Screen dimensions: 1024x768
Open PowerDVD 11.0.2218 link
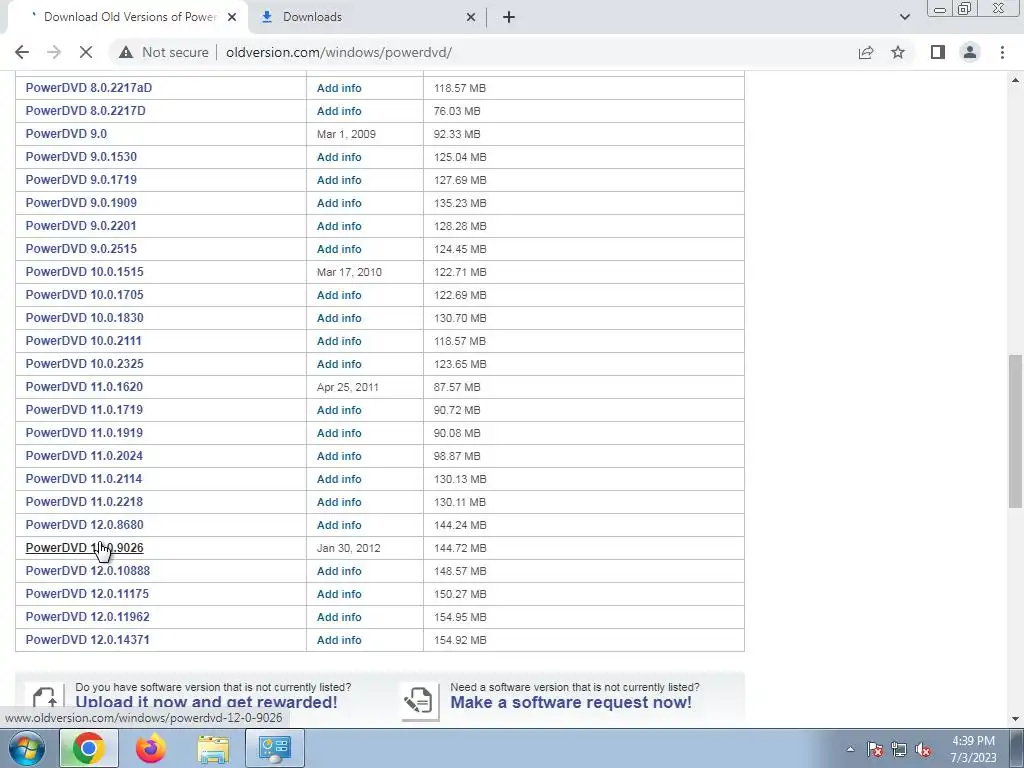pyautogui.click(x=84, y=502)
